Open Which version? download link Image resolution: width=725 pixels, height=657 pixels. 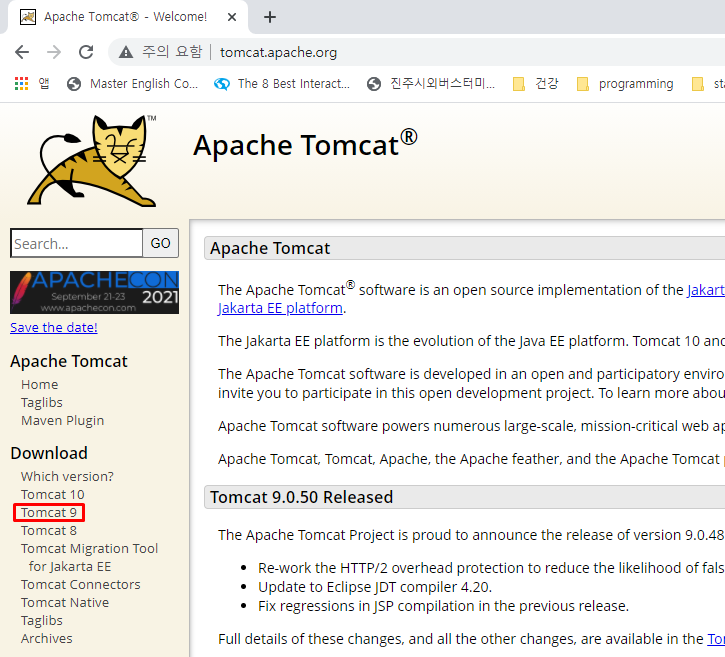(67, 476)
